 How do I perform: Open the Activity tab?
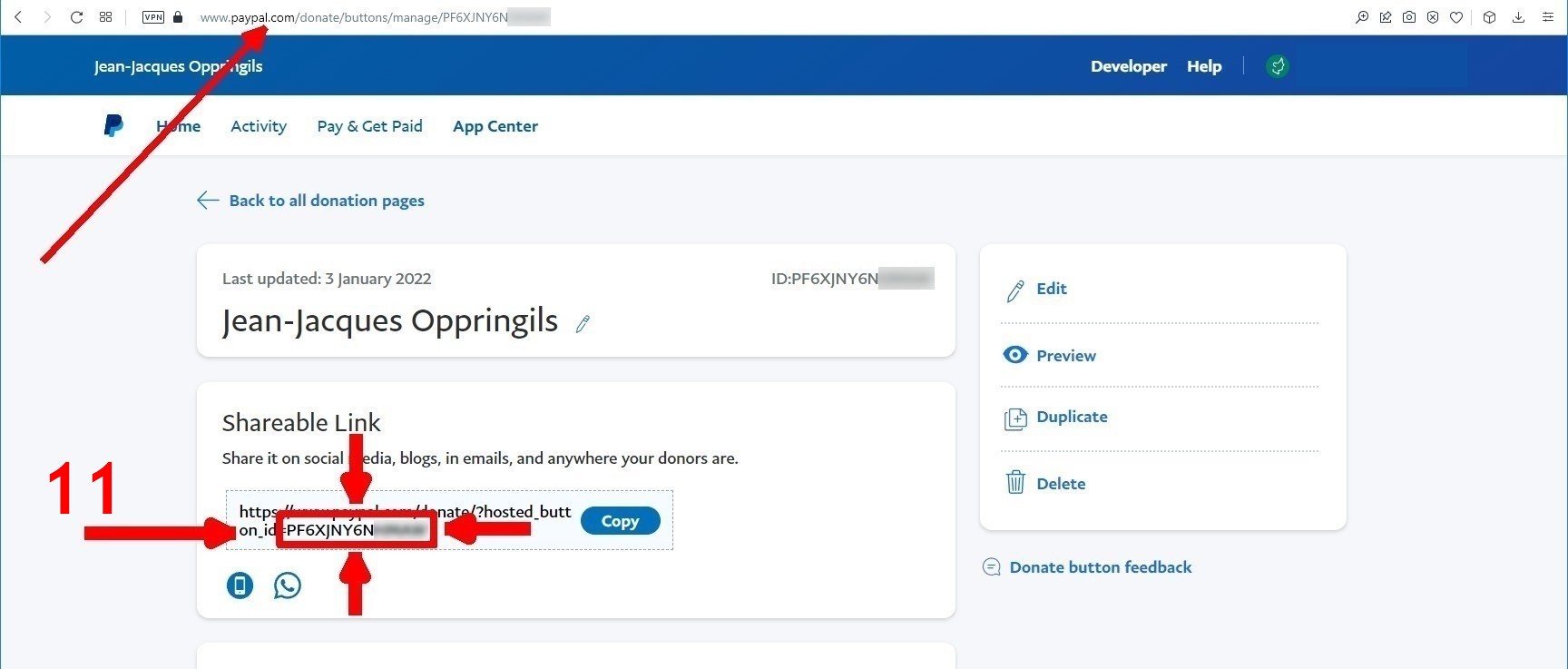259,126
